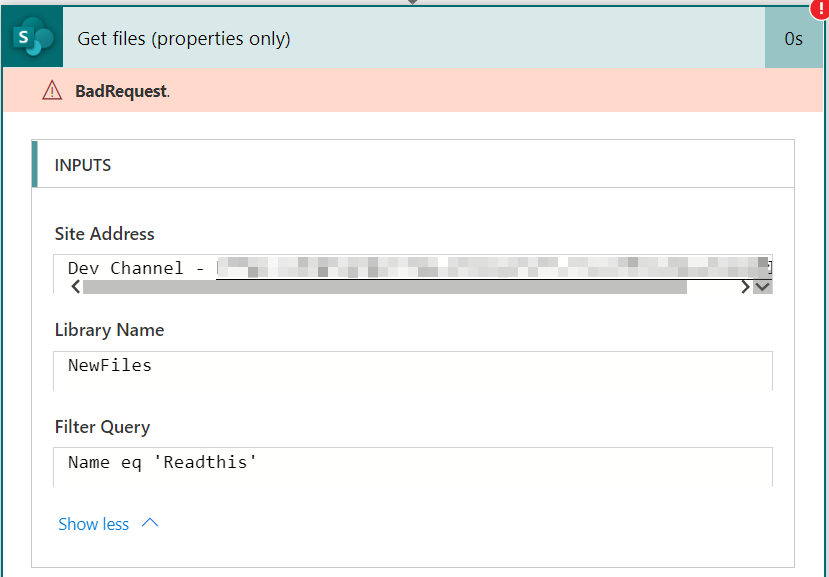Click the 'Show less' link
Screen dimensions: 829x577
pos(94,524)
